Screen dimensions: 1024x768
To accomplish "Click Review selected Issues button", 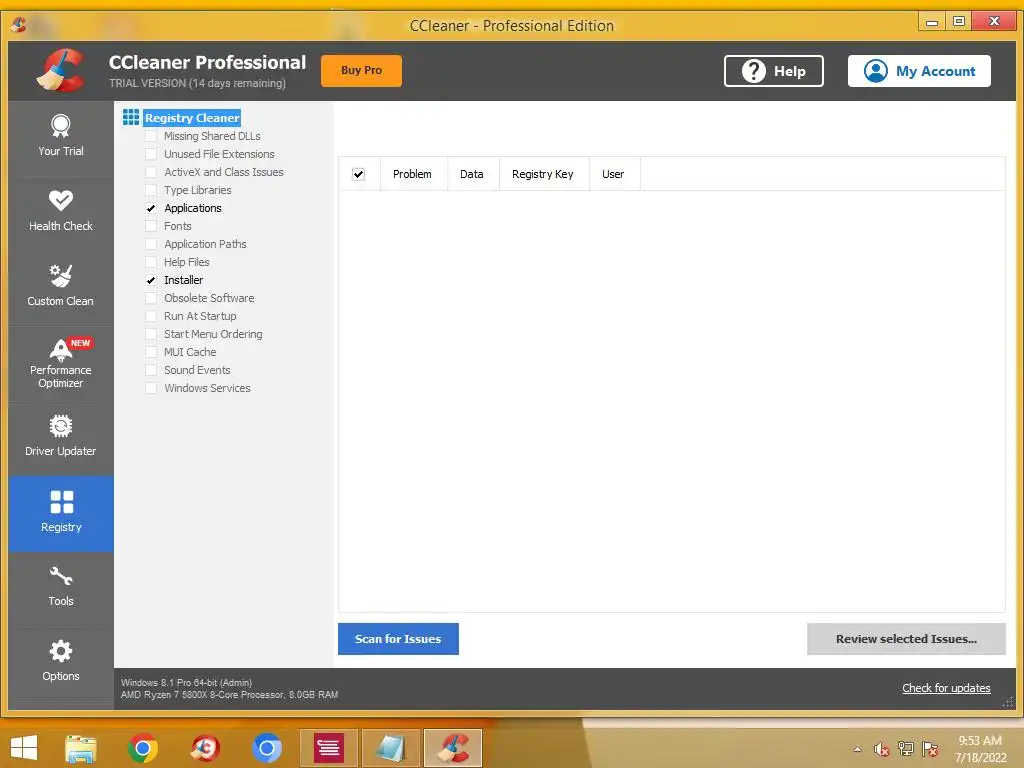I will [906, 639].
